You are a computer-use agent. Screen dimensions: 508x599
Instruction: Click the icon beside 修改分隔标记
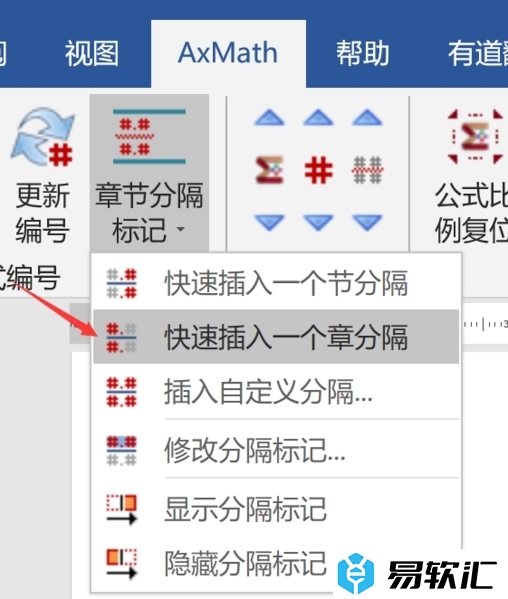121,450
